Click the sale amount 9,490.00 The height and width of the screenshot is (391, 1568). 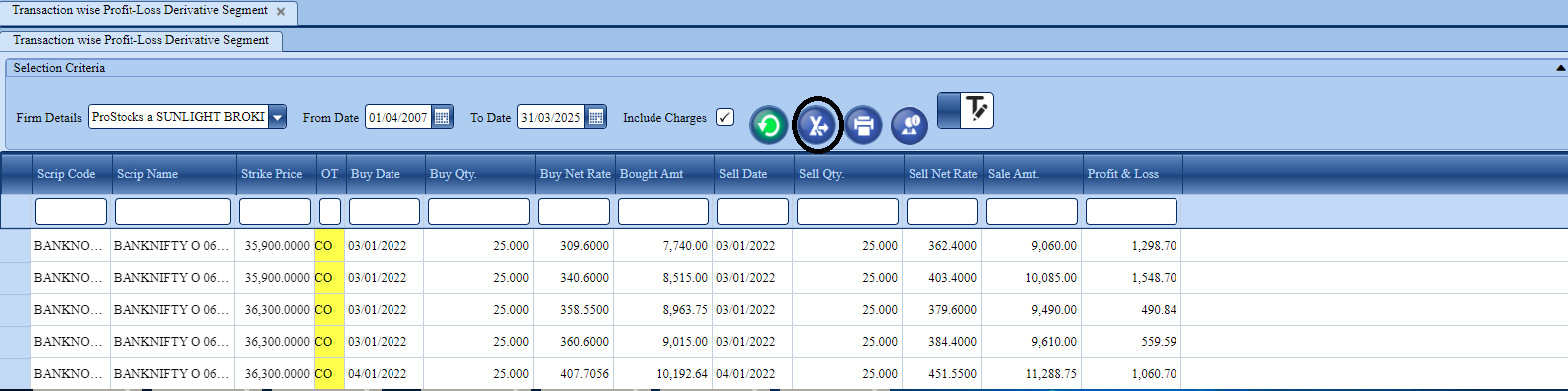tap(1054, 310)
